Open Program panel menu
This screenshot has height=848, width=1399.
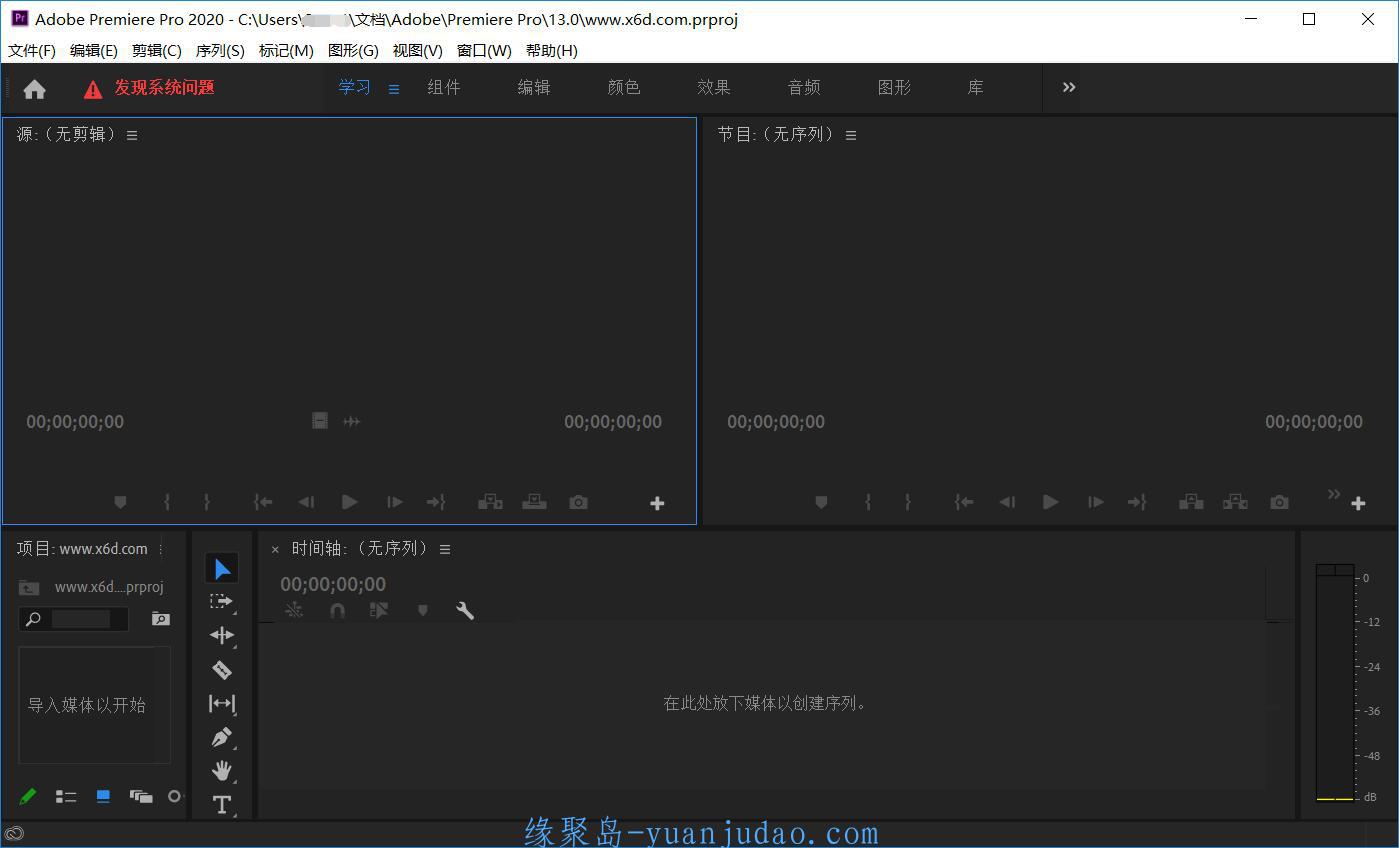[x=851, y=135]
